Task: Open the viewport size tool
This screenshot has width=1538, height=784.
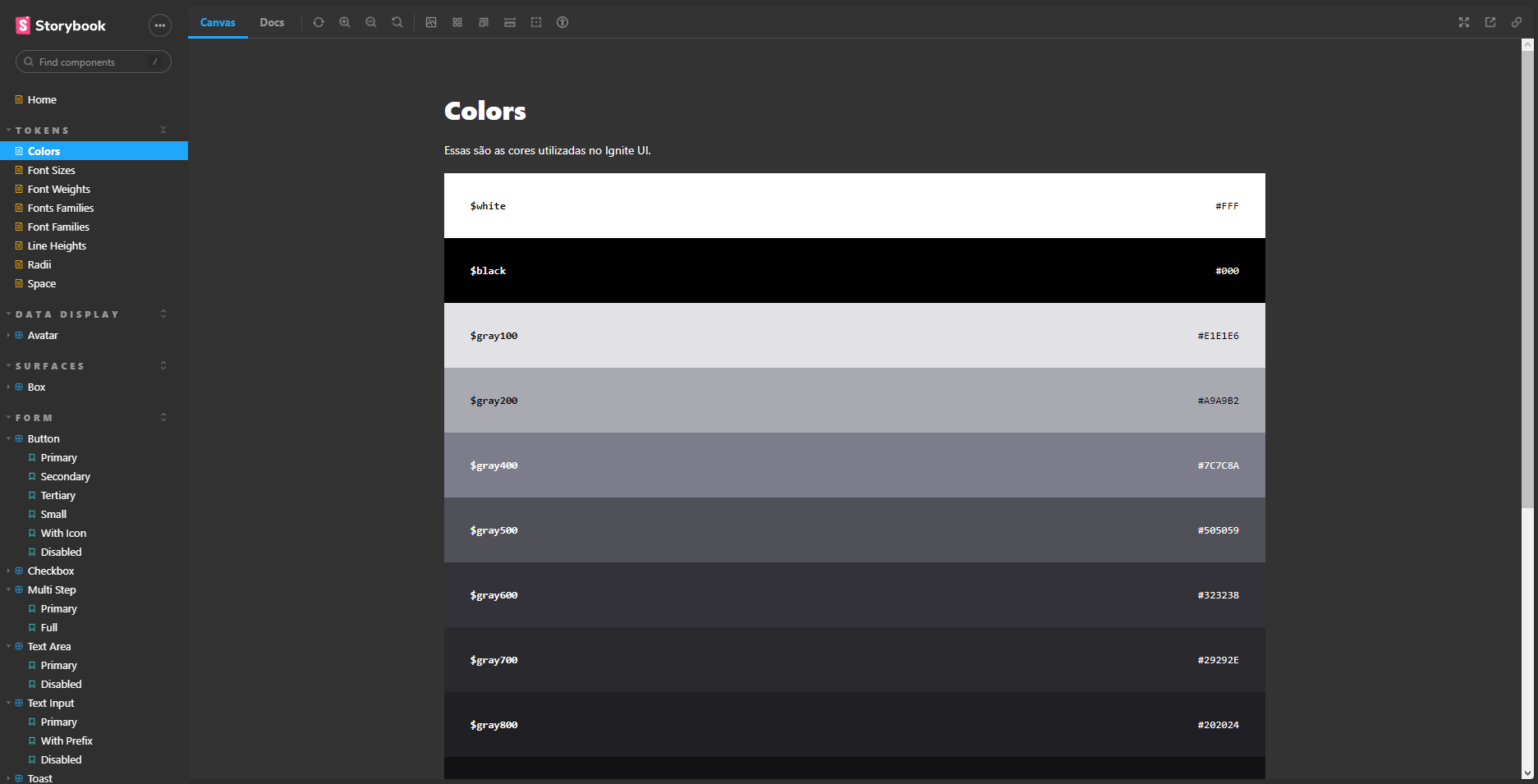Action: point(484,22)
